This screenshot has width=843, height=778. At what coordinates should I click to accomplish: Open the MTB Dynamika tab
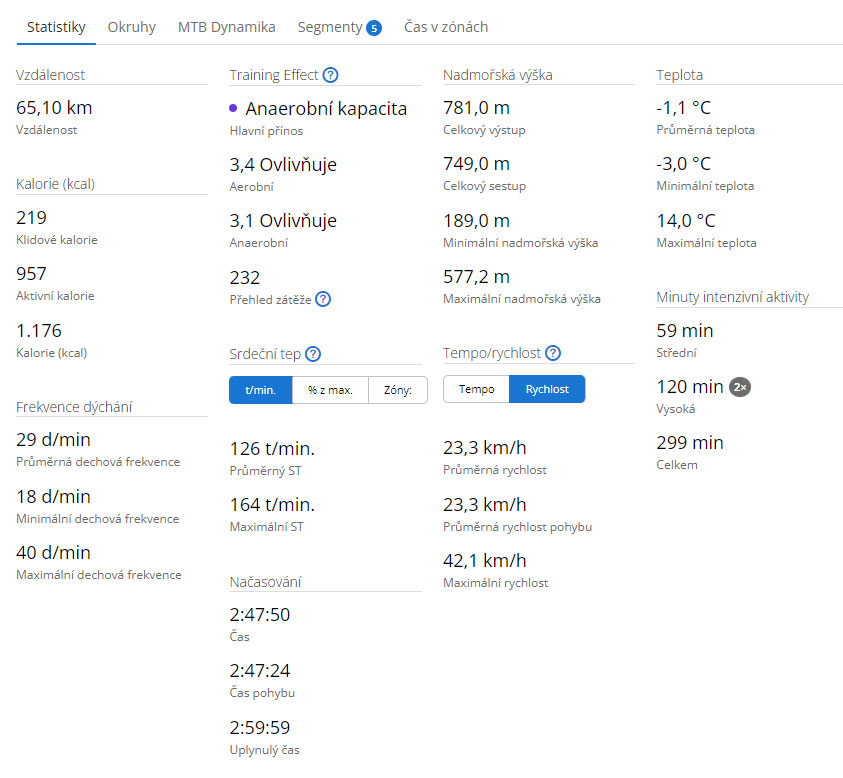pos(226,27)
